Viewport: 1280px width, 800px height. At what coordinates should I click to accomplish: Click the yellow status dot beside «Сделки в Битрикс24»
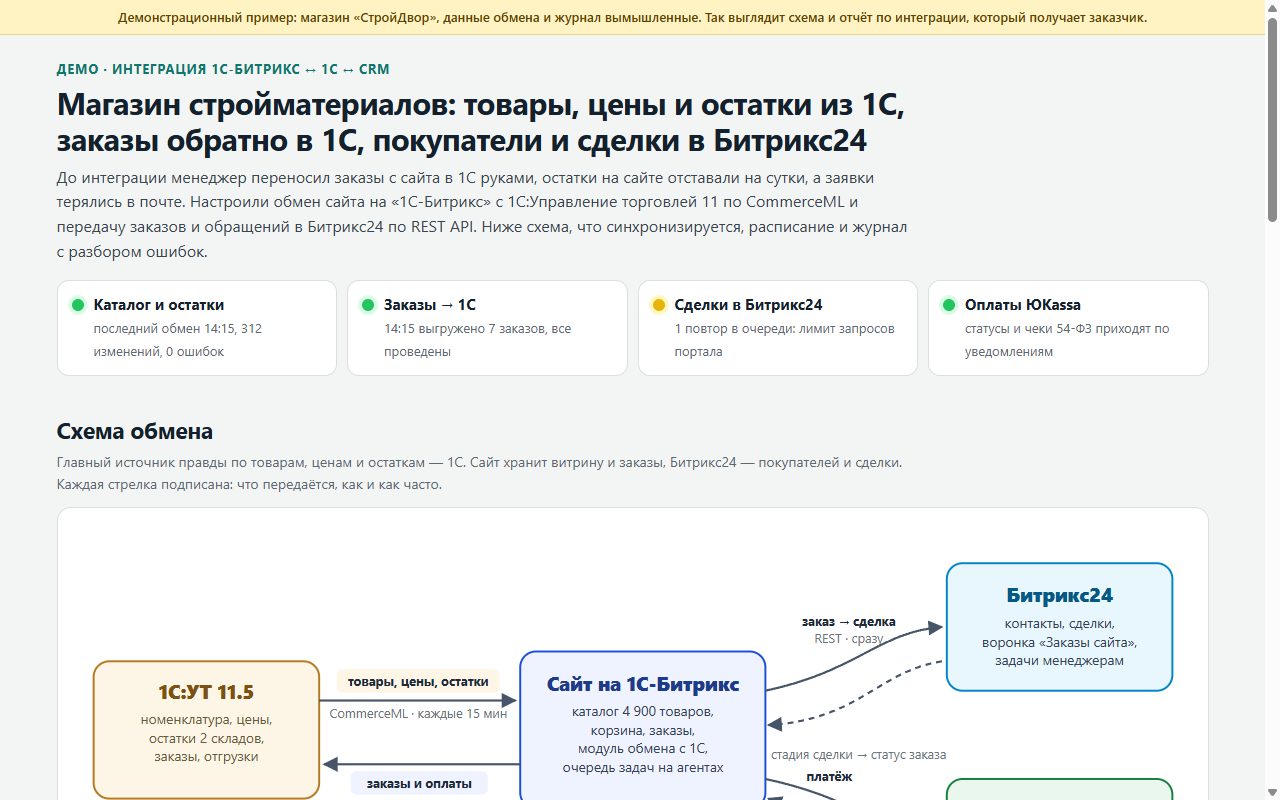658,305
